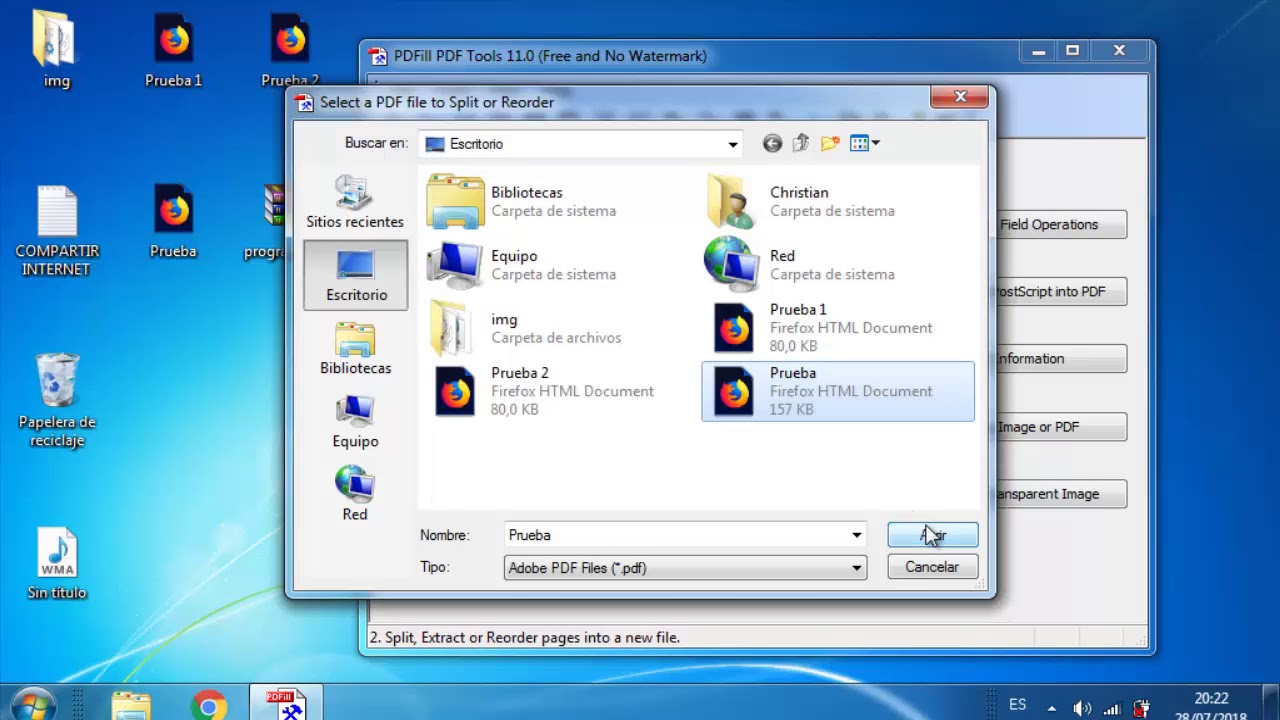
Task: Click PDFill PDF Tools window title bar
Action: (690, 56)
